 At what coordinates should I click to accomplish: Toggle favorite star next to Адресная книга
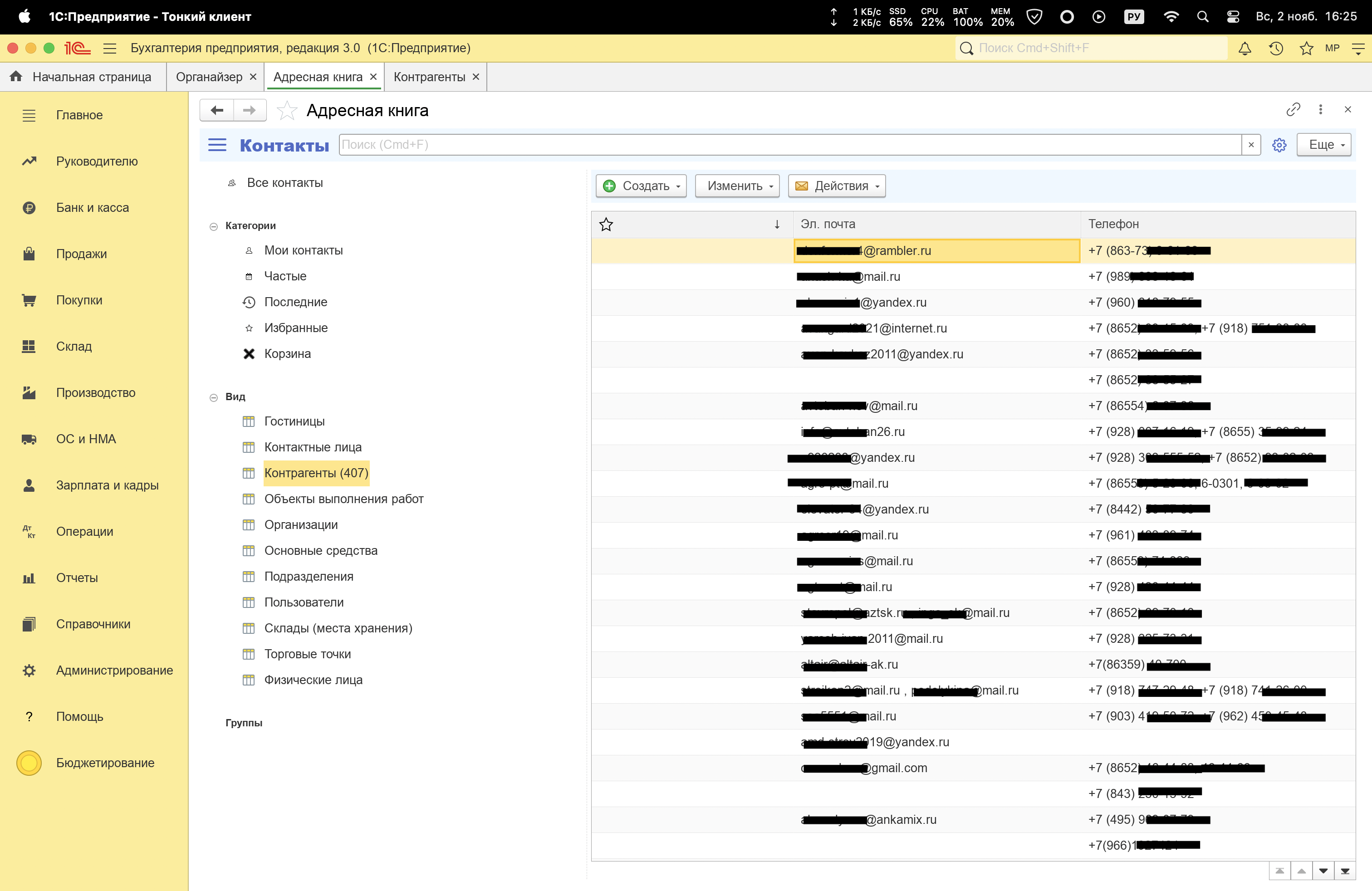pos(286,110)
